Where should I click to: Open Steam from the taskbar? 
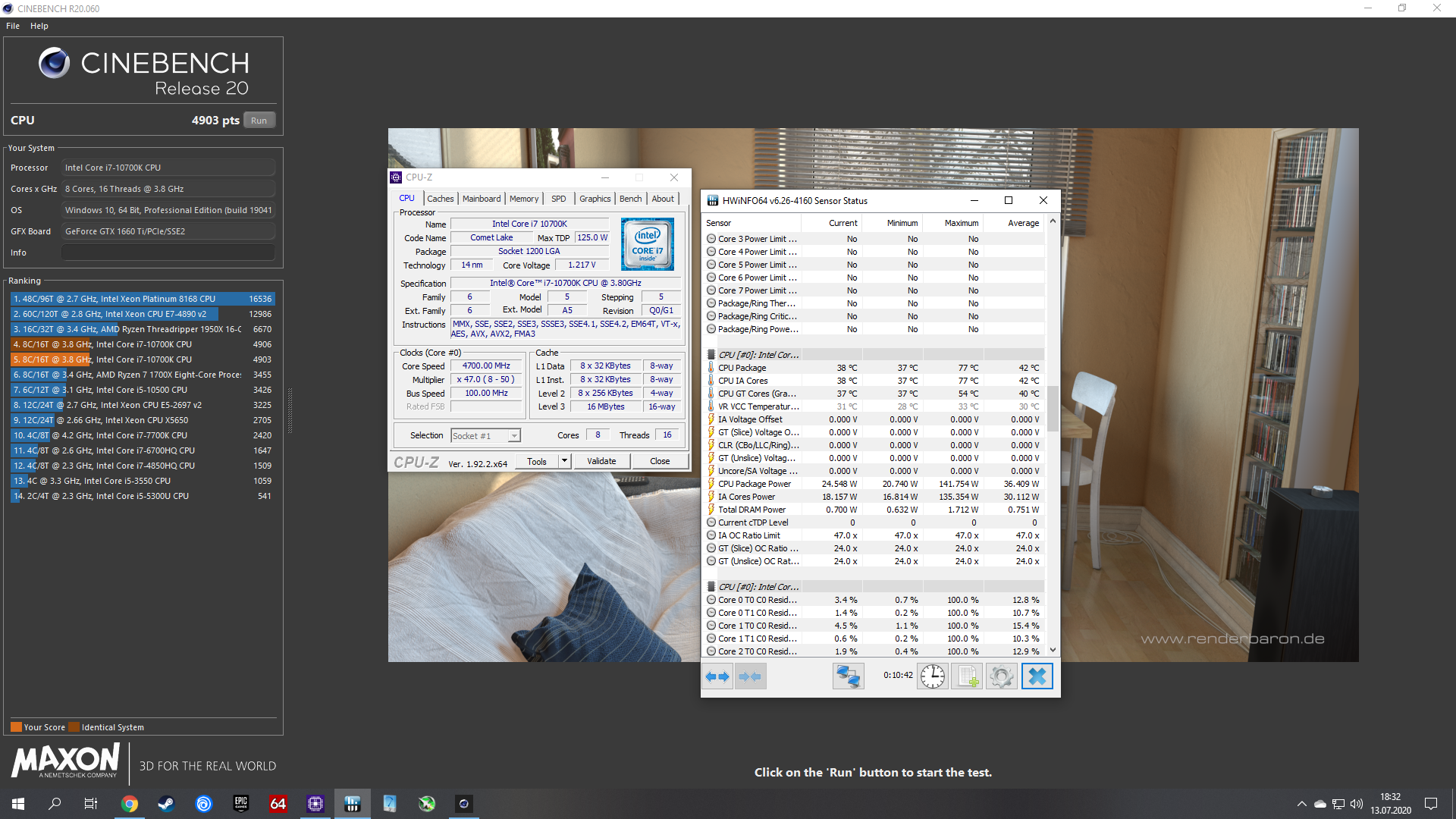(x=166, y=804)
